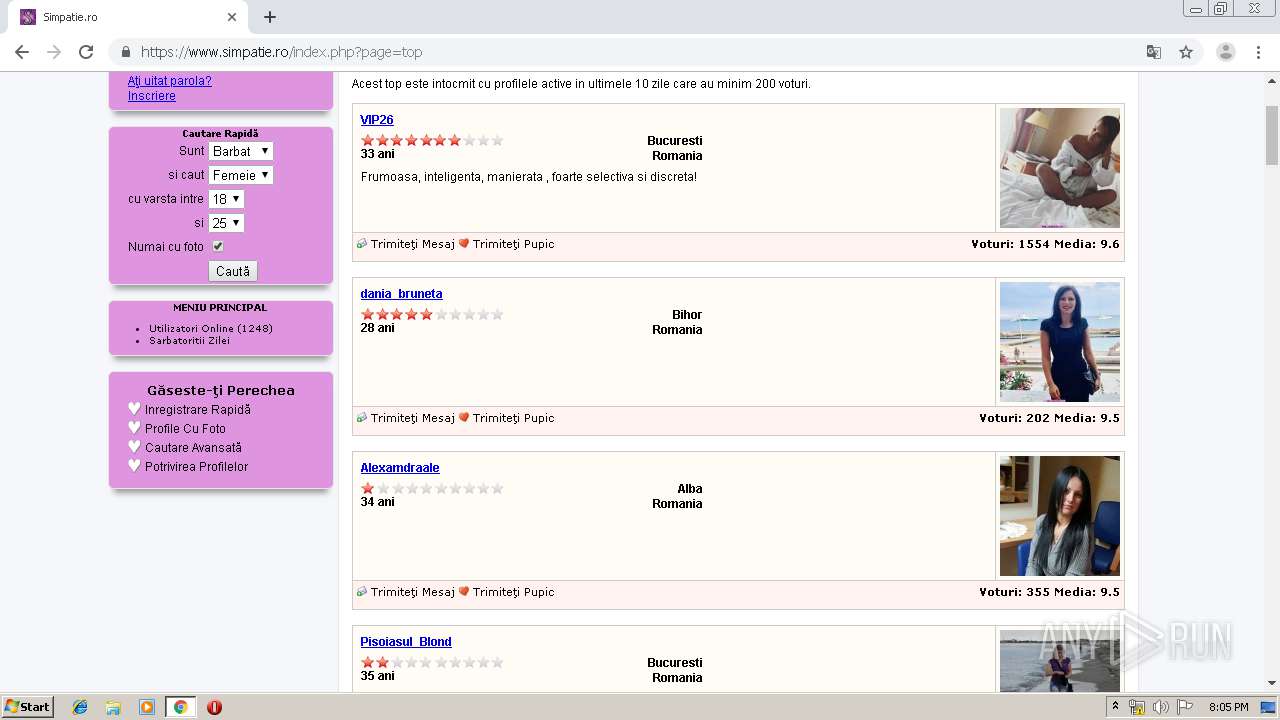This screenshot has height=720, width=1280.
Task: Open the Chrome three-dot menu
Action: click(x=1258, y=52)
